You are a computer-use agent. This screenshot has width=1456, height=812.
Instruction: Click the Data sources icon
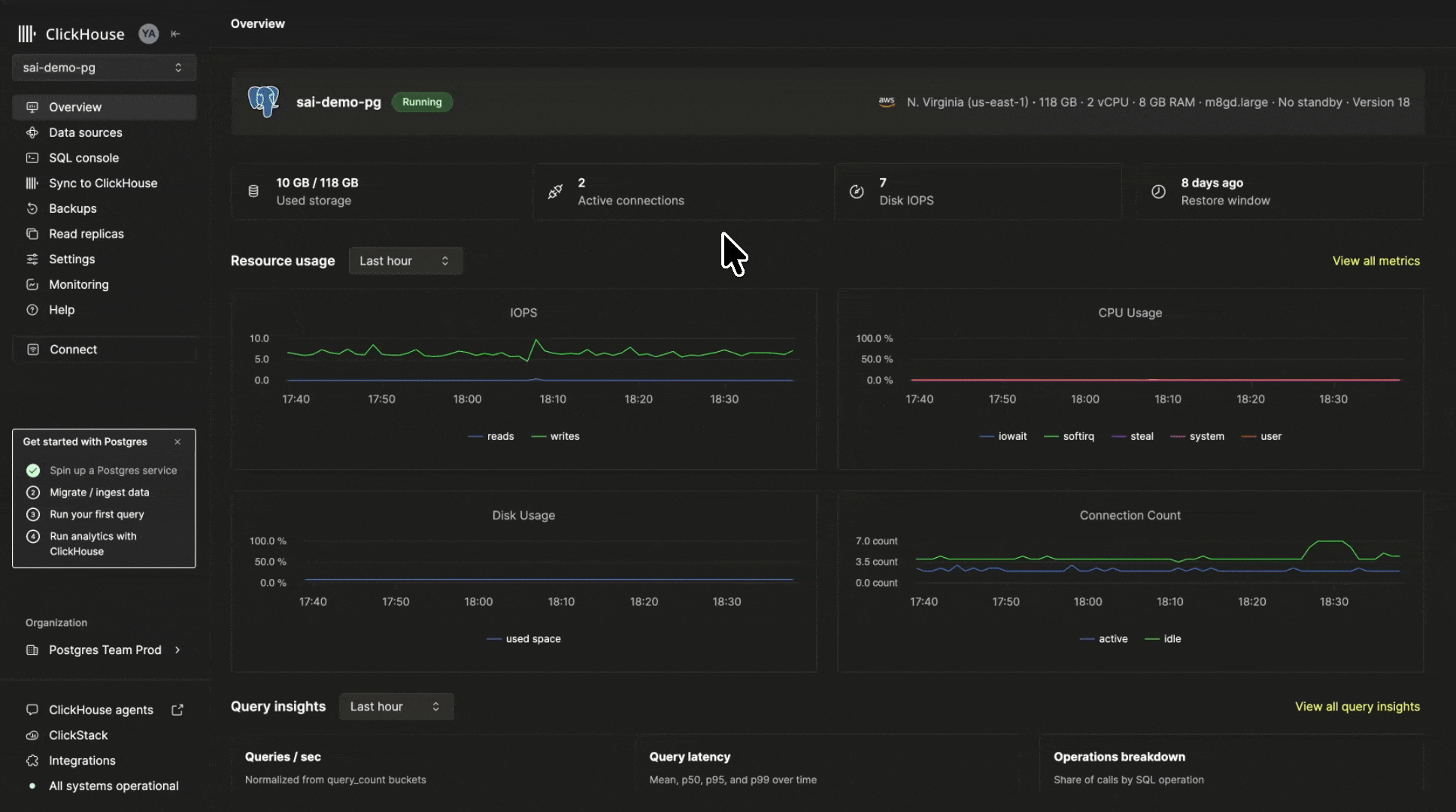(x=32, y=132)
